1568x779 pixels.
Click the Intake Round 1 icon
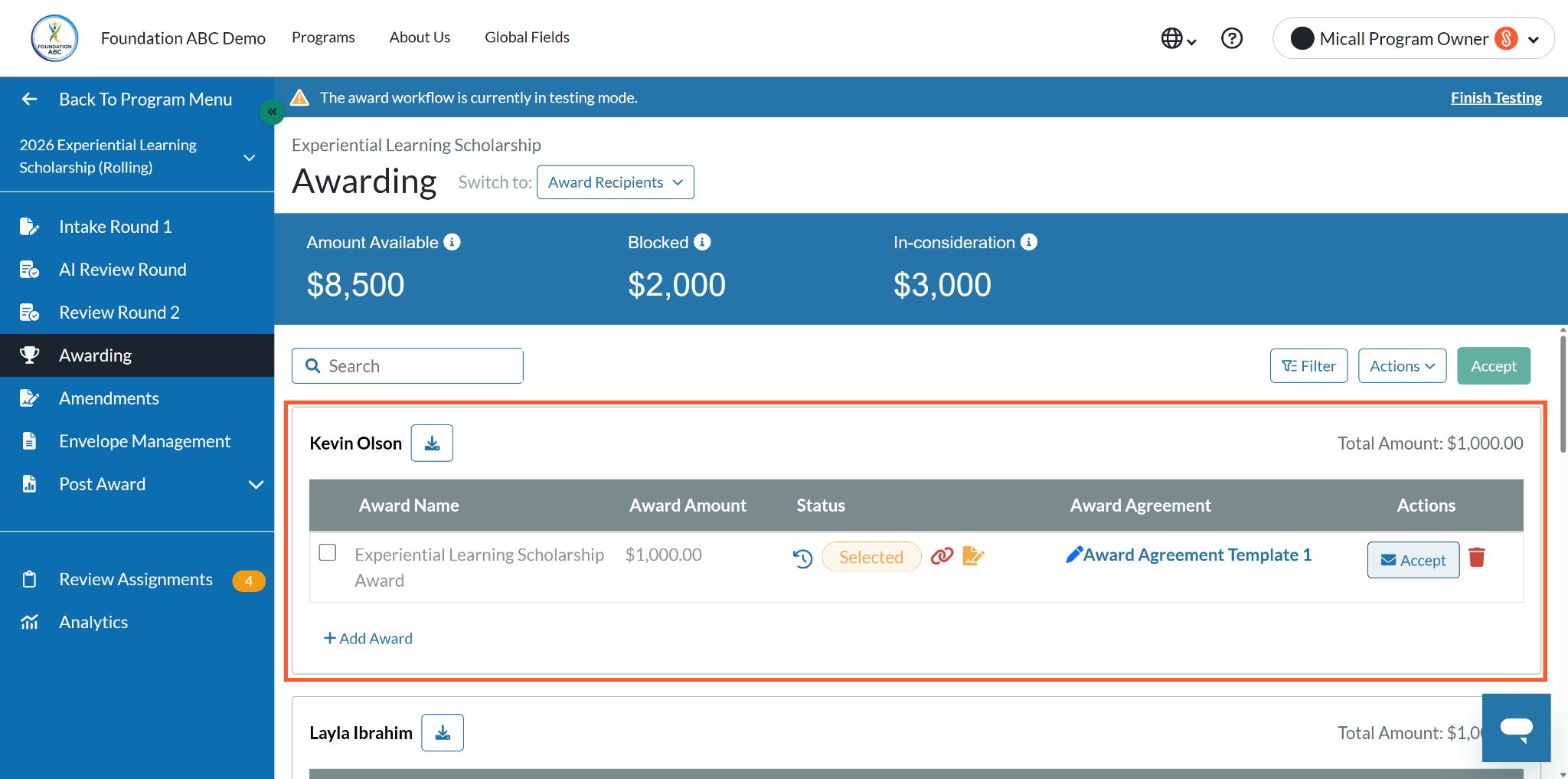(x=29, y=227)
